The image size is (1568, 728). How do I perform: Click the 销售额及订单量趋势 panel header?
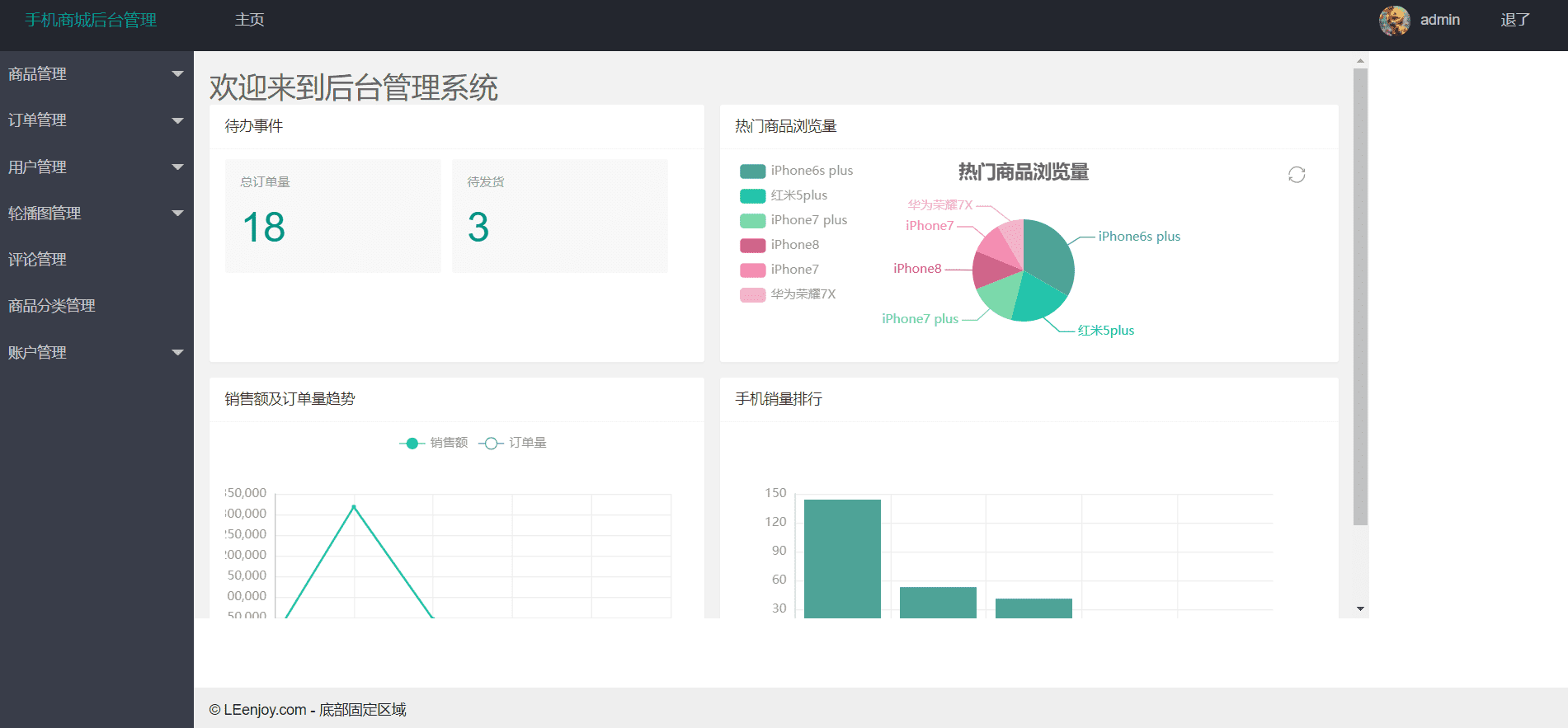tap(457, 399)
